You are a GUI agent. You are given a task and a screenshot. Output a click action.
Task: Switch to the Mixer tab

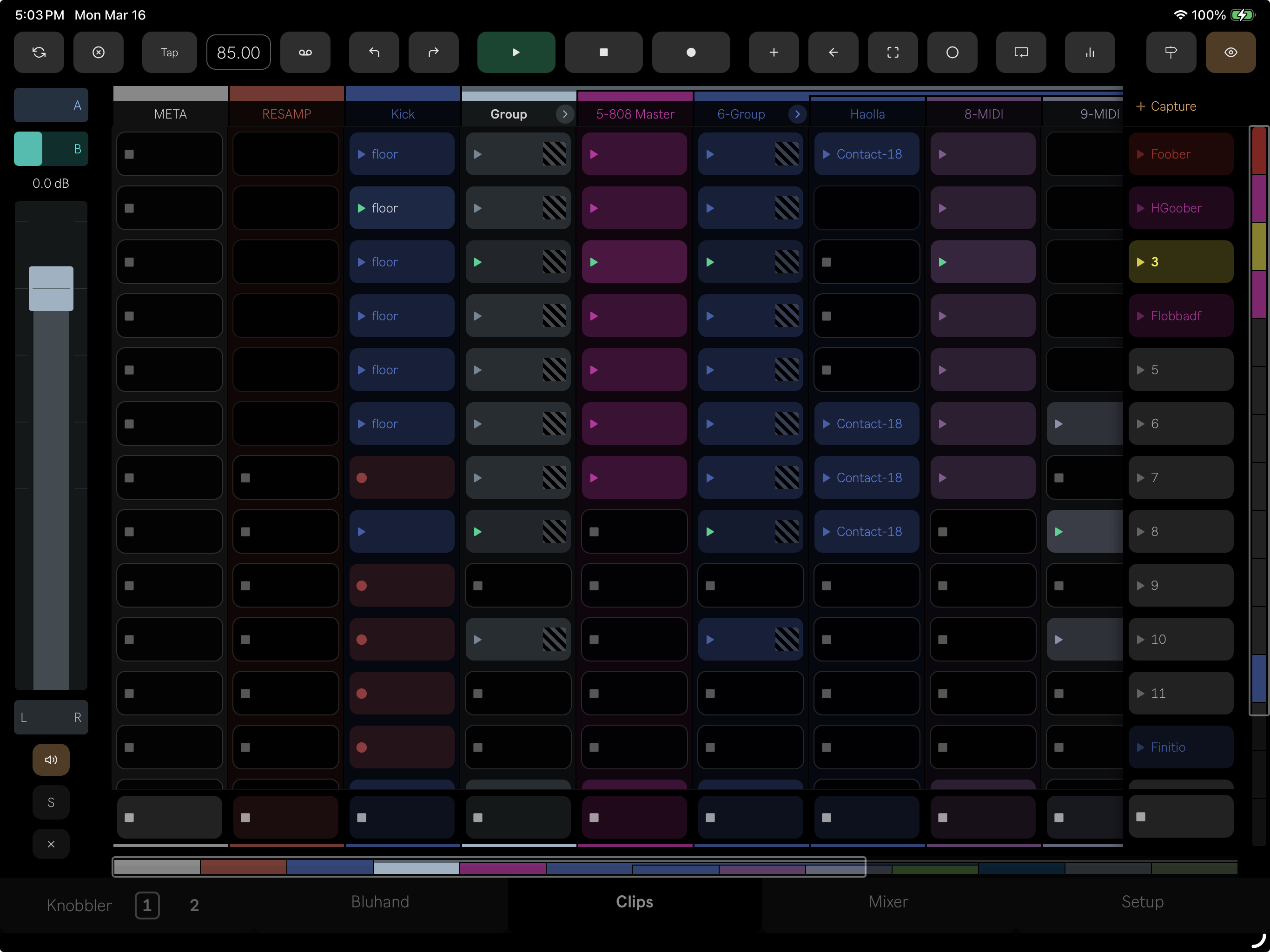[x=887, y=901]
